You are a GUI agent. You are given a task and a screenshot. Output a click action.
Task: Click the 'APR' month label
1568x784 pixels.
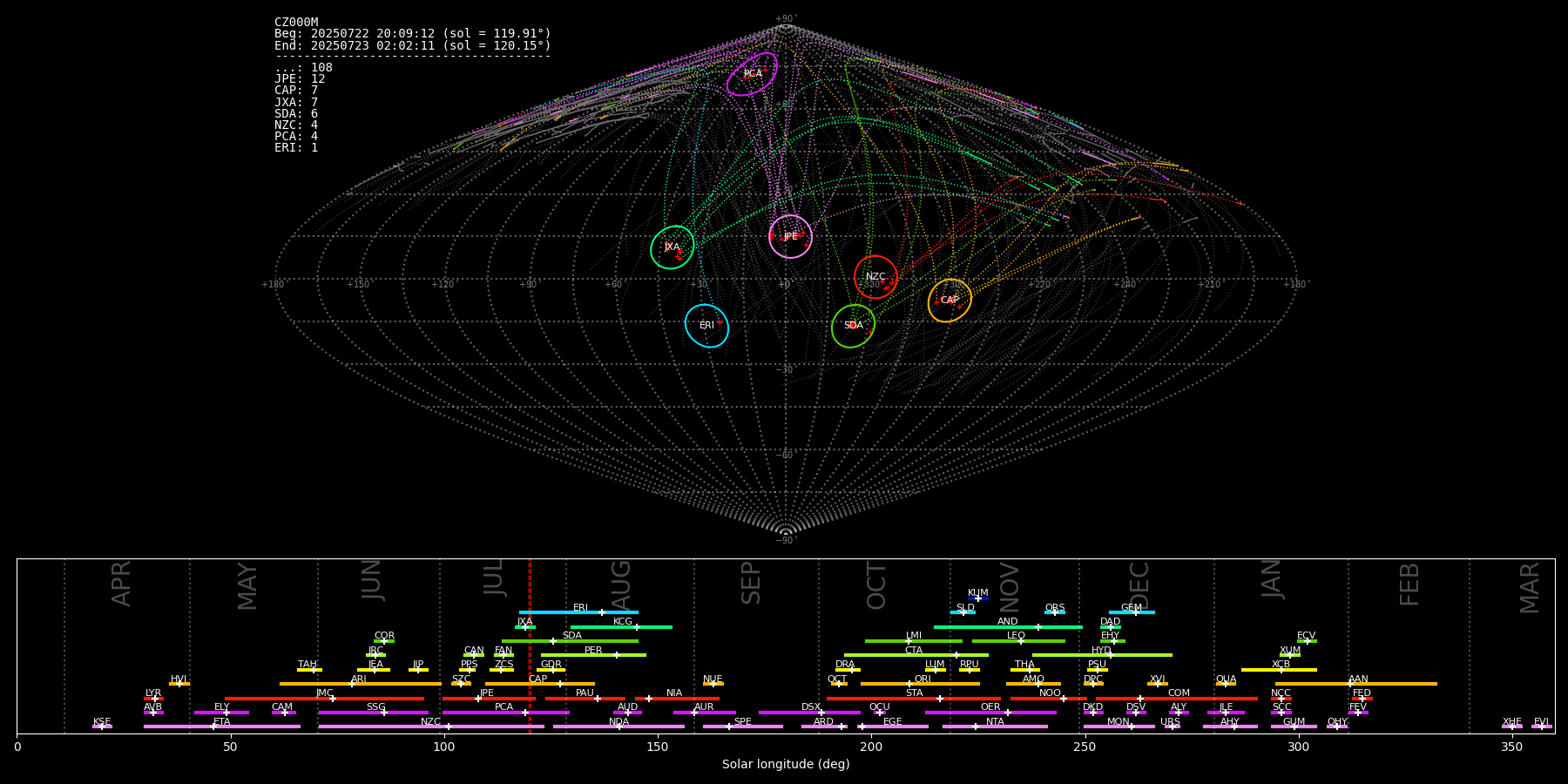(121, 584)
